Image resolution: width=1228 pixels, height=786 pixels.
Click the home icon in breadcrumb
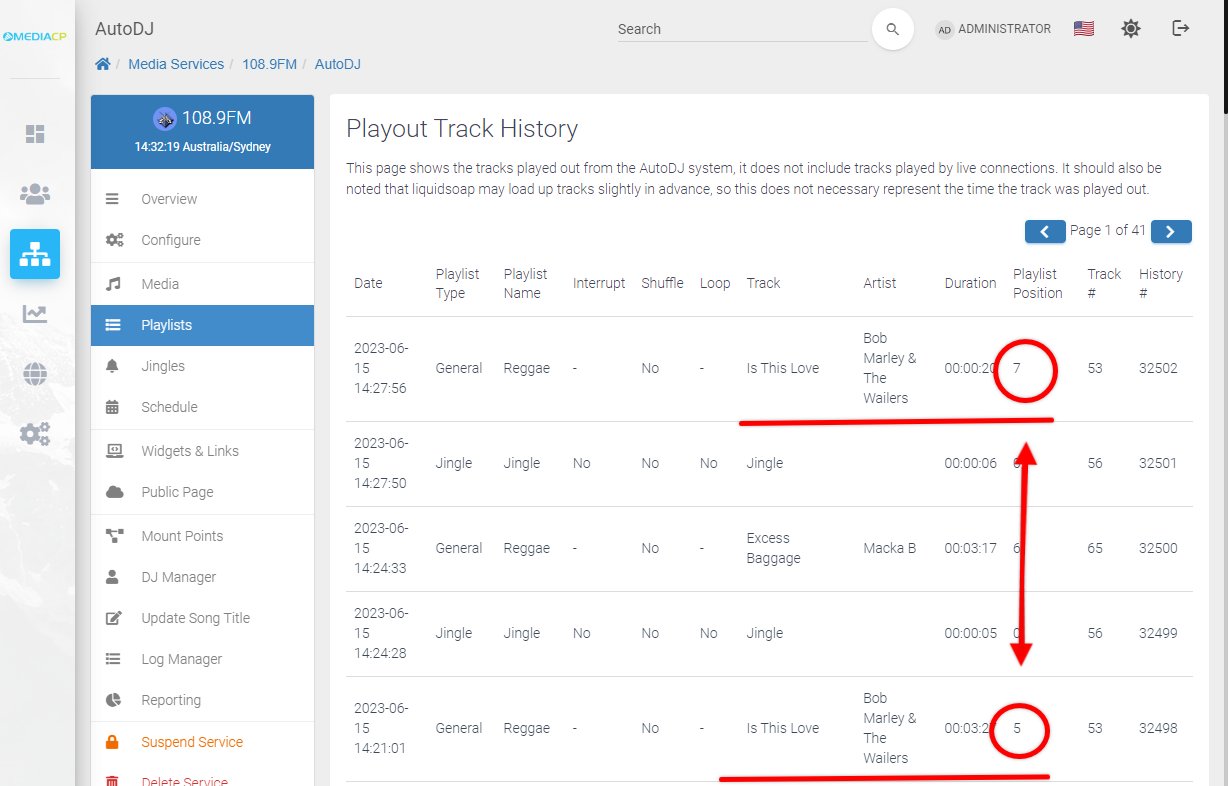103,64
